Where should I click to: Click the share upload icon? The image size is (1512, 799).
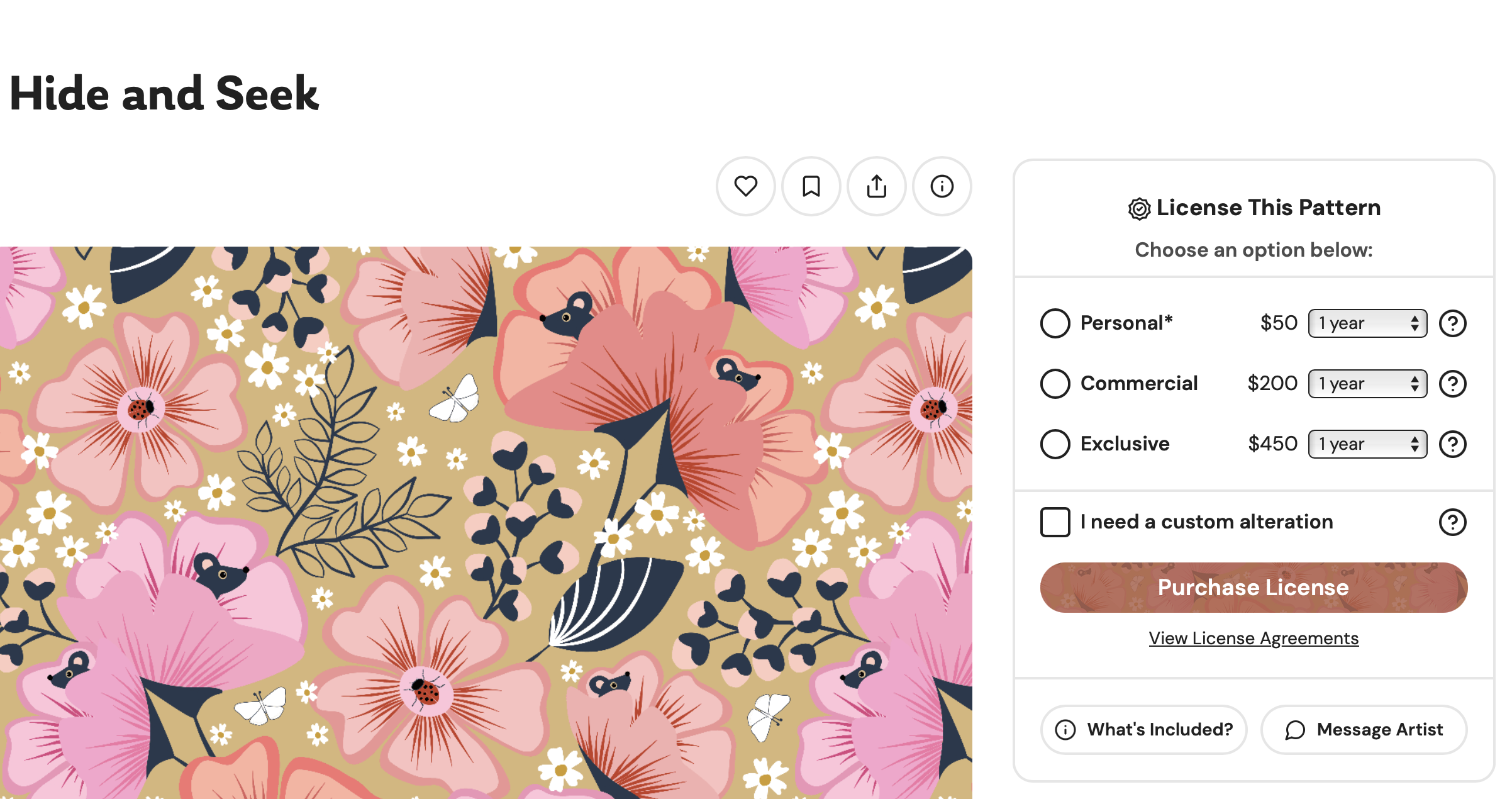(x=876, y=186)
